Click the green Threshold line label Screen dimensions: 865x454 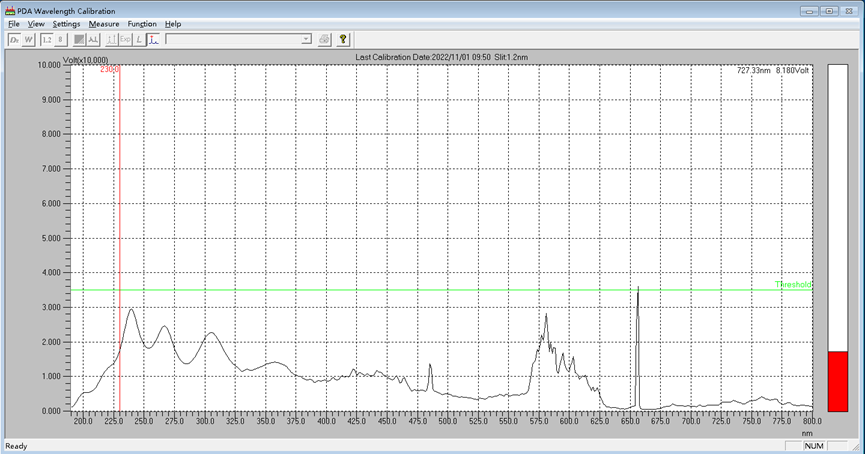(x=792, y=285)
